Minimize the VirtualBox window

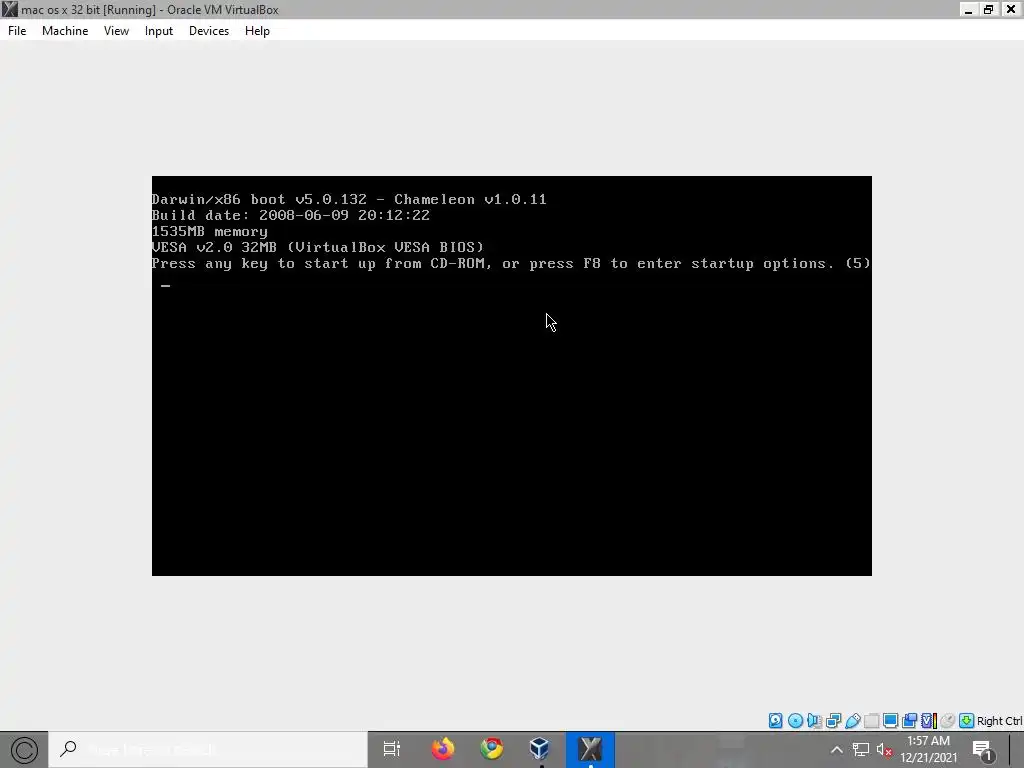tap(968, 9)
